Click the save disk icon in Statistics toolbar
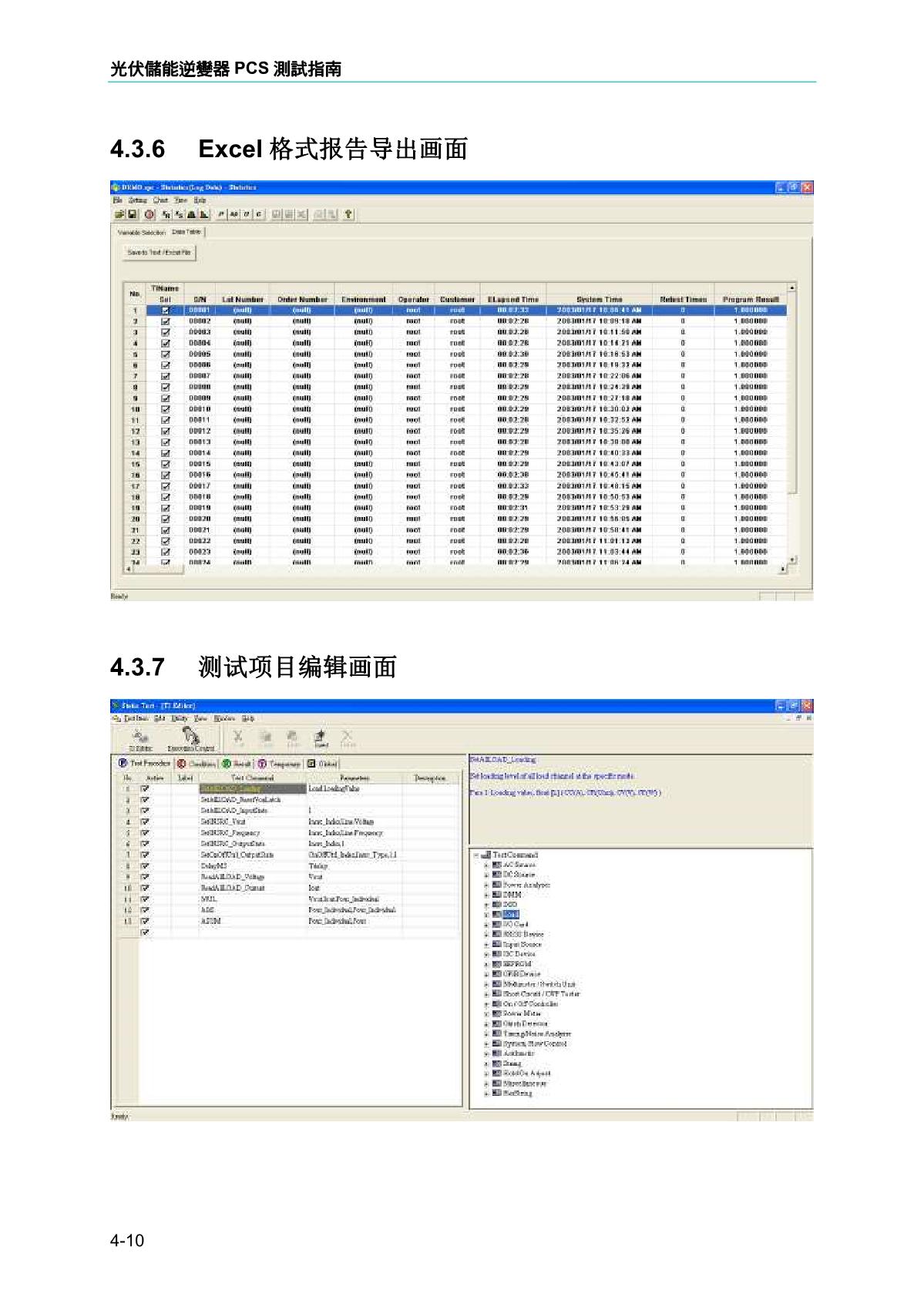924x1307 pixels. point(132,214)
